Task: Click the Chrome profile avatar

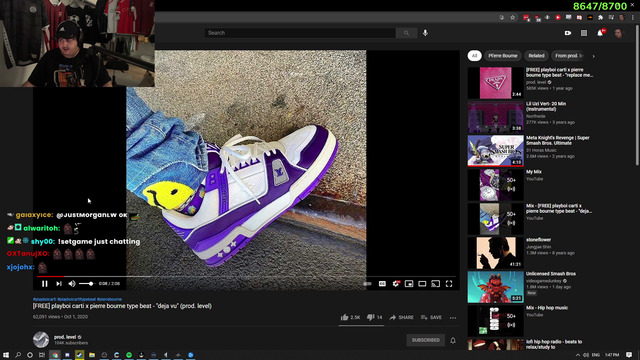Action: [622, 18]
